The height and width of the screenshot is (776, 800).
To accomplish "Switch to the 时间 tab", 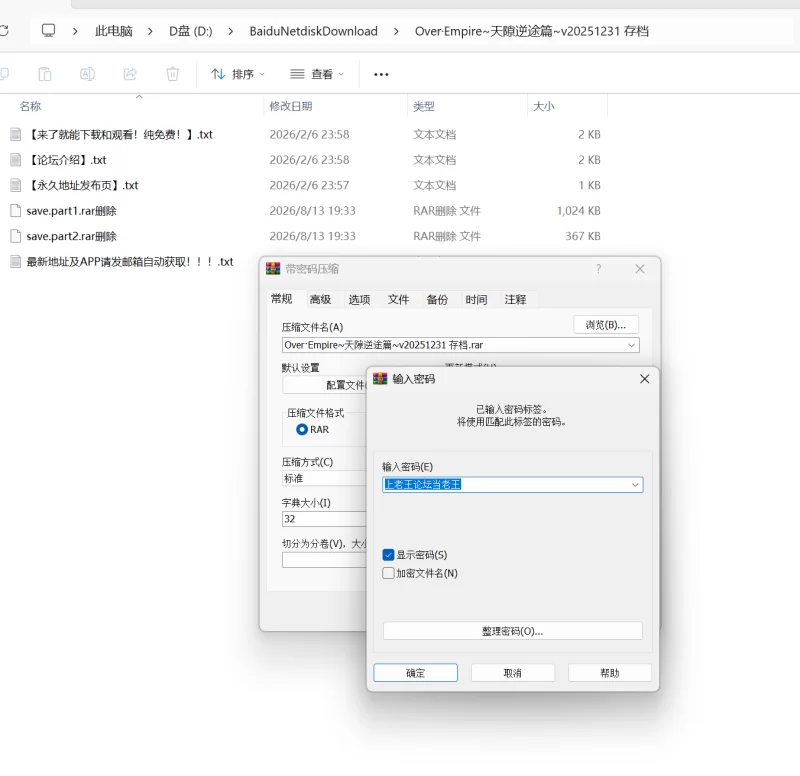I will coord(476,299).
